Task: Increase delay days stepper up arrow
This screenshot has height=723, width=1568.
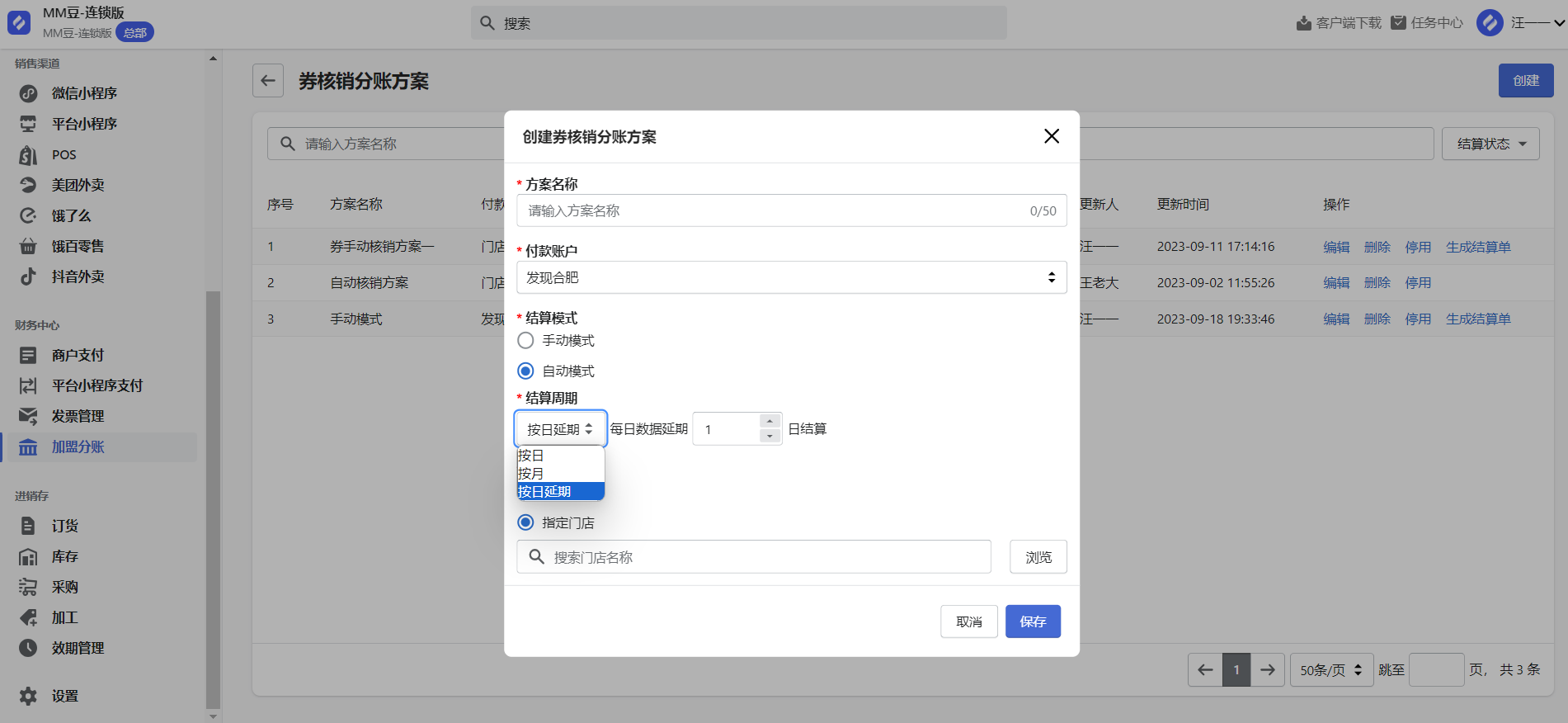Action: tap(770, 421)
